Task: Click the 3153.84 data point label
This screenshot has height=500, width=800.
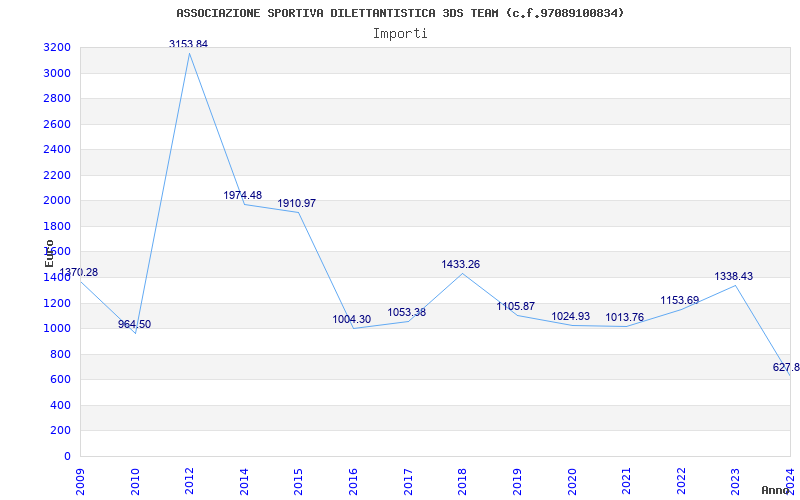Action: (x=188, y=44)
